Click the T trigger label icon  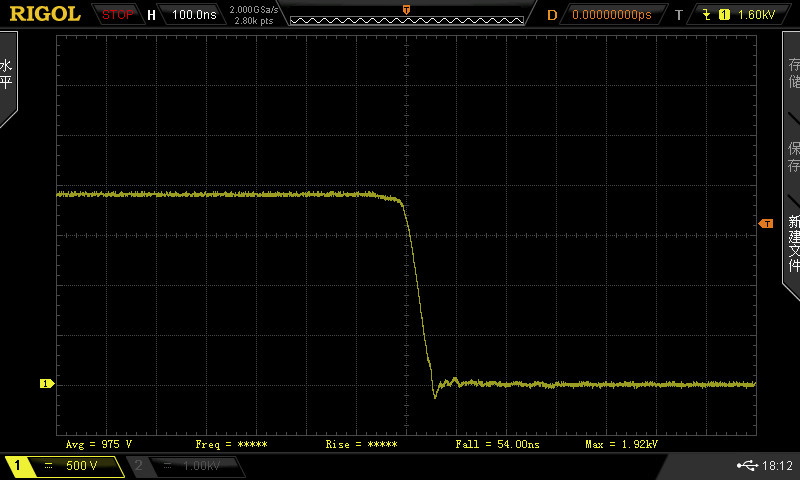[678, 15]
